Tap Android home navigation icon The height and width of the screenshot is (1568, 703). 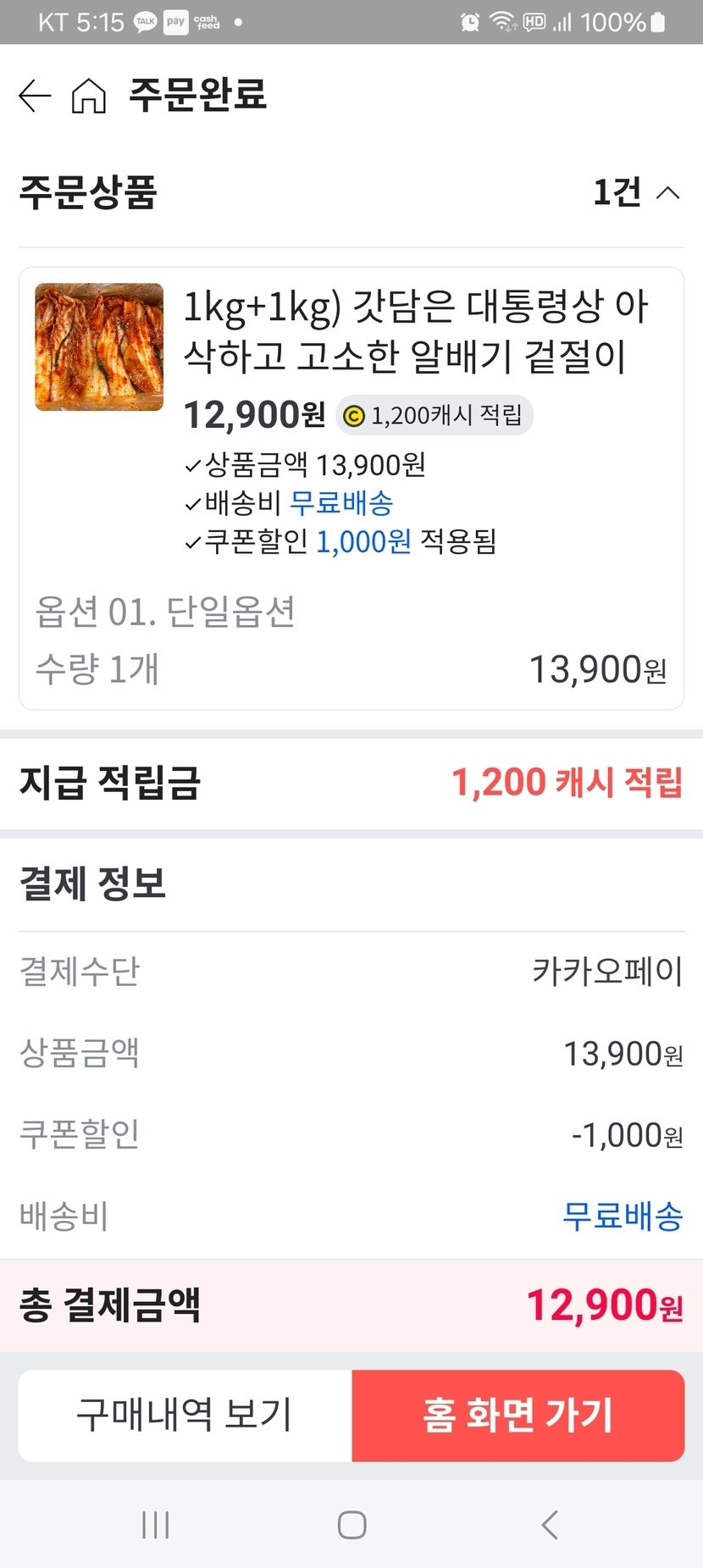pyautogui.click(x=351, y=1525)
